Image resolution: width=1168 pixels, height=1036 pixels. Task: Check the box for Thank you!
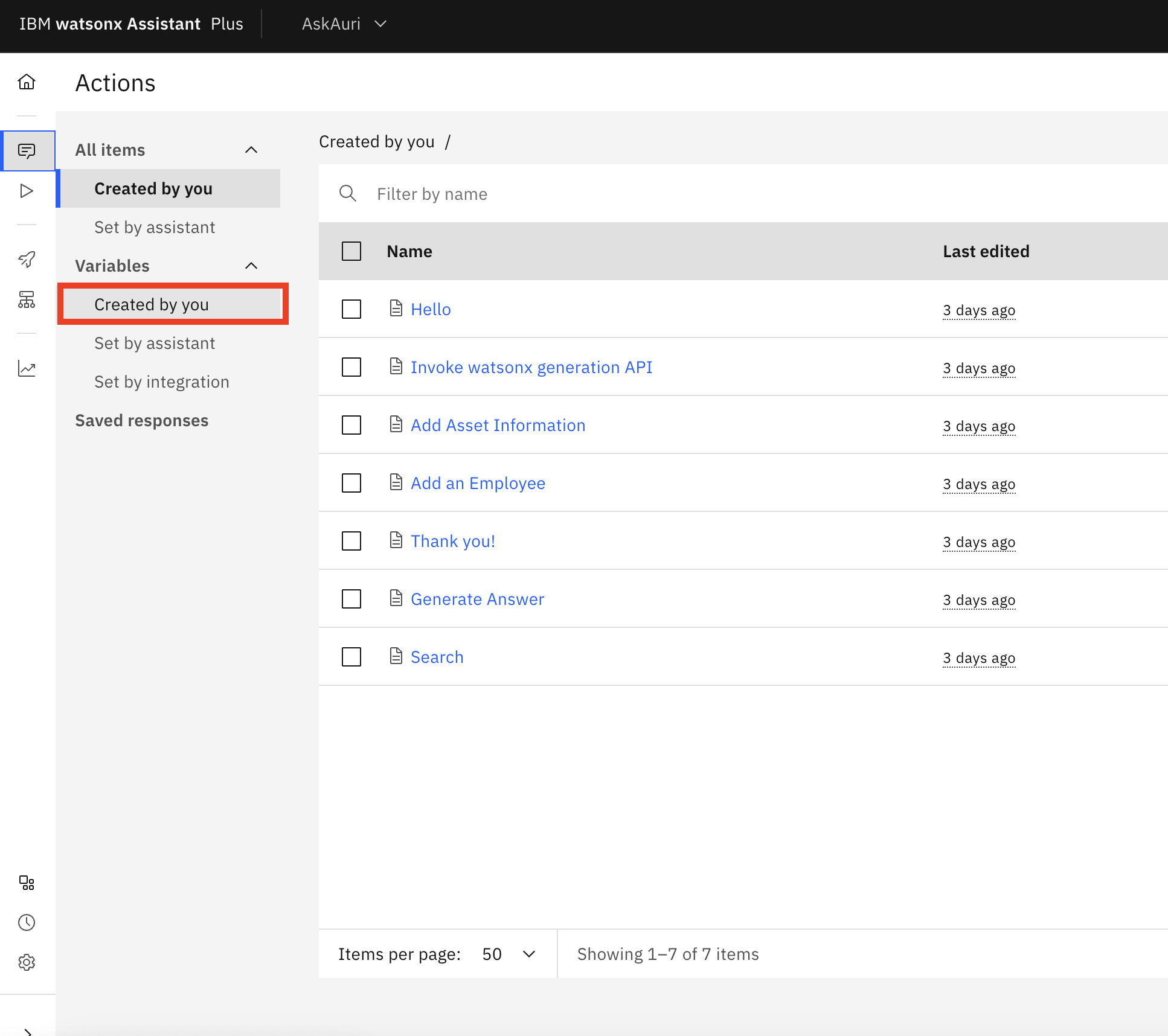351,541
